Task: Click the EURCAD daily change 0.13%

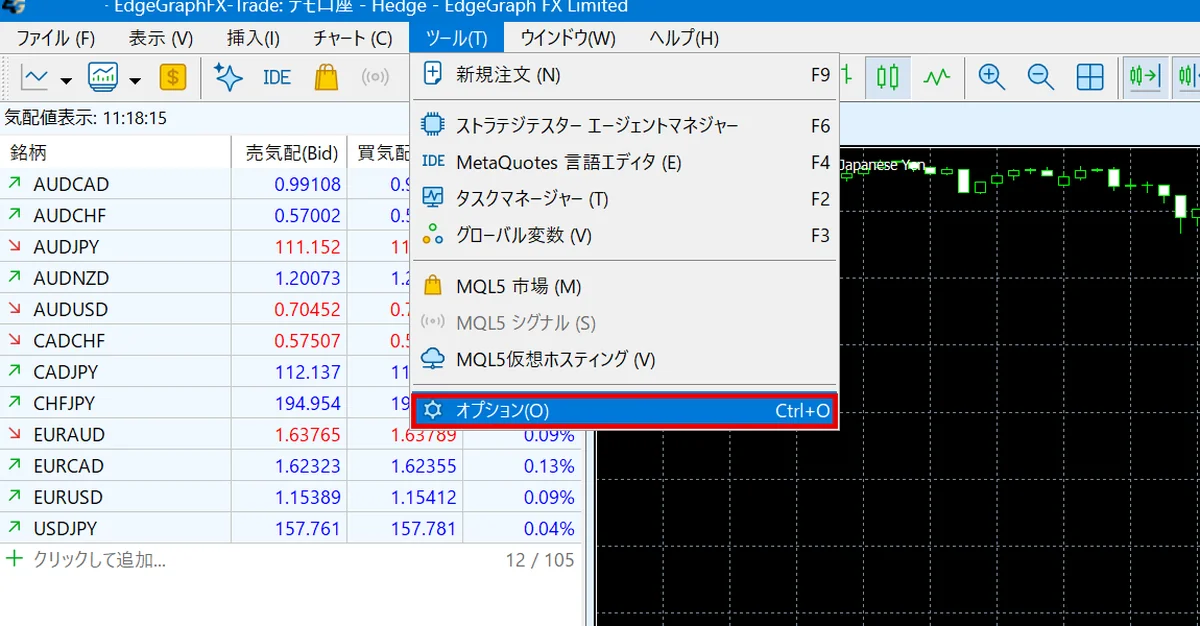Action: coord(550,466)
